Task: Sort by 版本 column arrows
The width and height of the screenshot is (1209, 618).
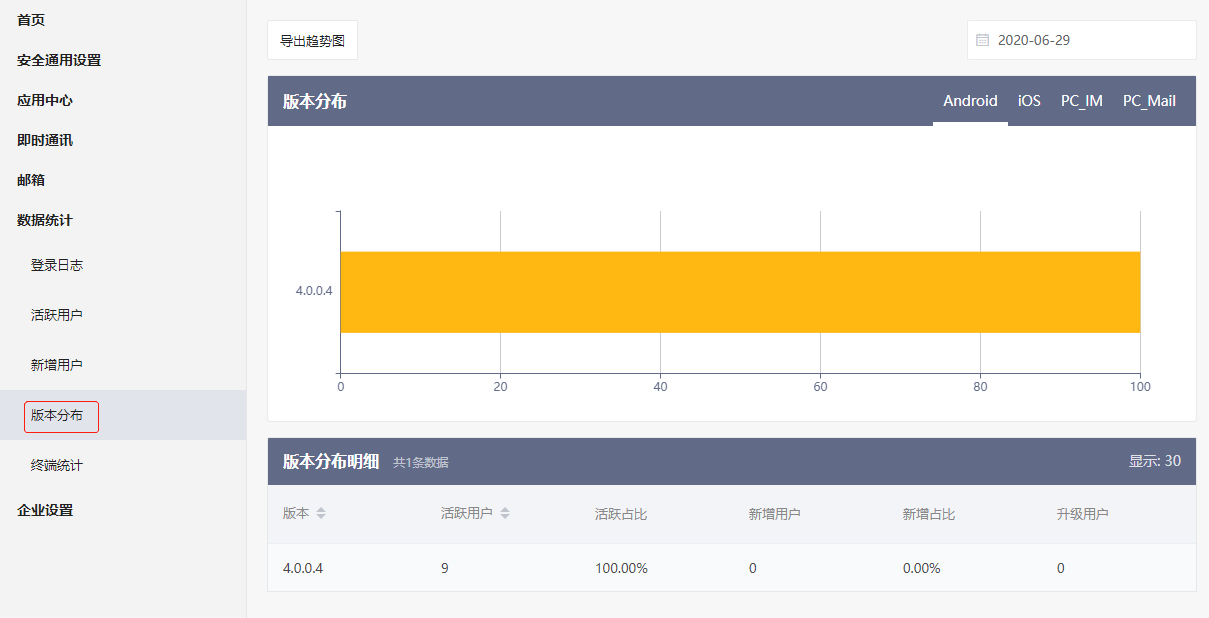Action: [321, 514]
